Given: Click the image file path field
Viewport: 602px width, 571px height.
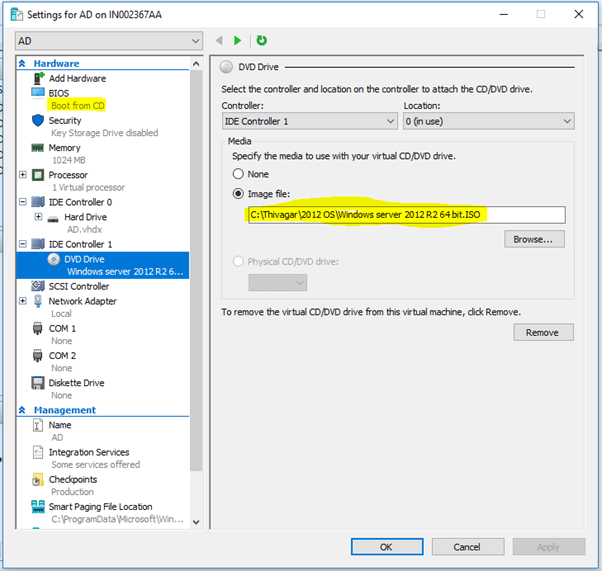Looking at the screenshot, I should [x=407, y=215].
